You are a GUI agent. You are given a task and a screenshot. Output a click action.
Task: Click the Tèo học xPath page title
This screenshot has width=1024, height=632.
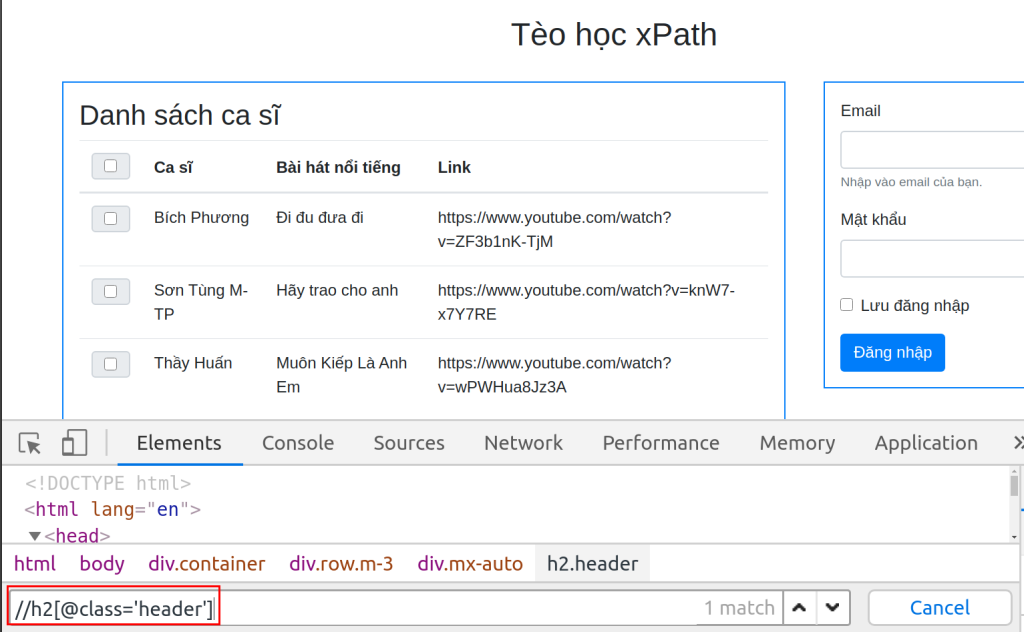(x=613, y=35)
